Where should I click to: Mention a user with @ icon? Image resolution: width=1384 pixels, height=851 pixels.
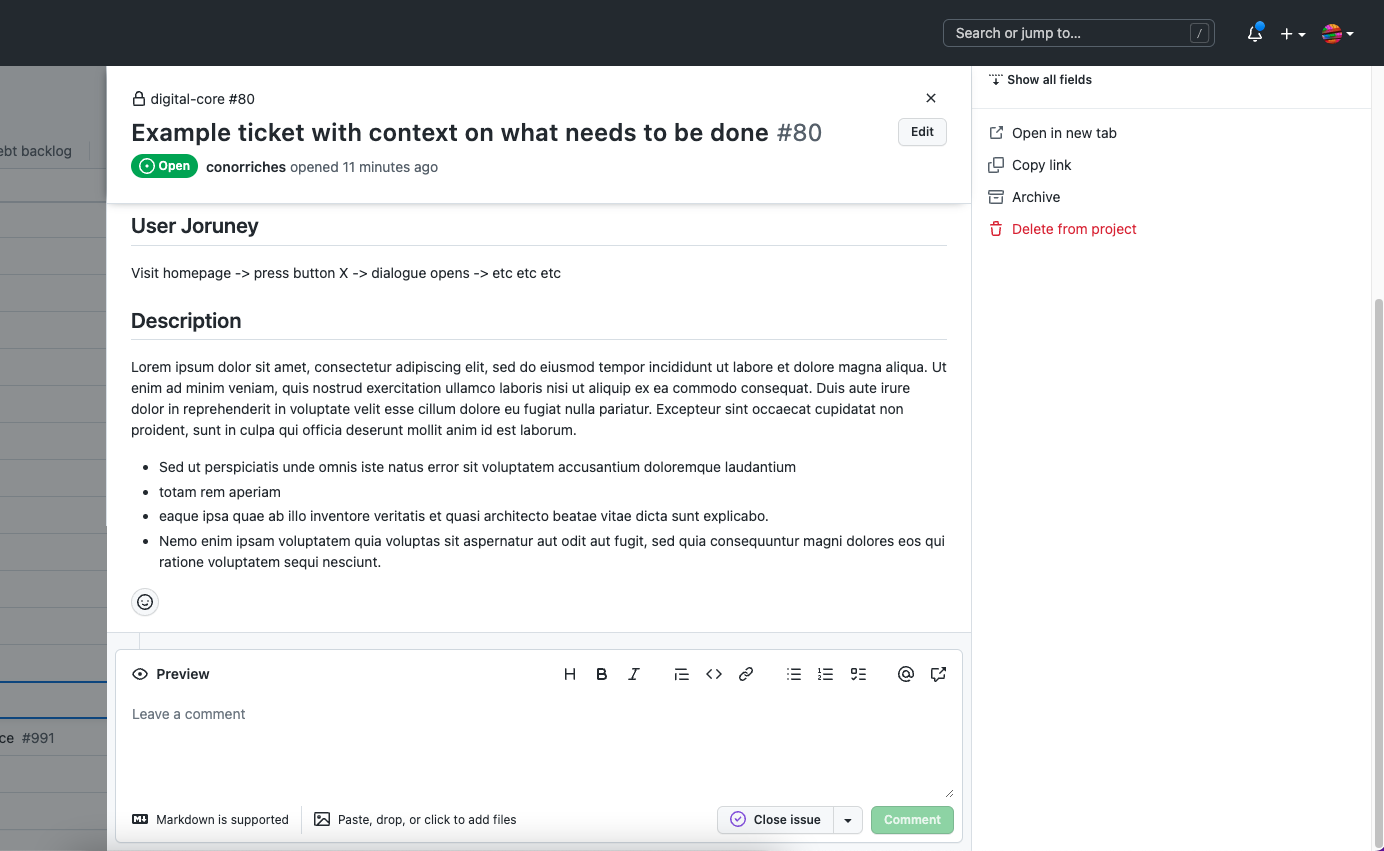click(906, 674)
